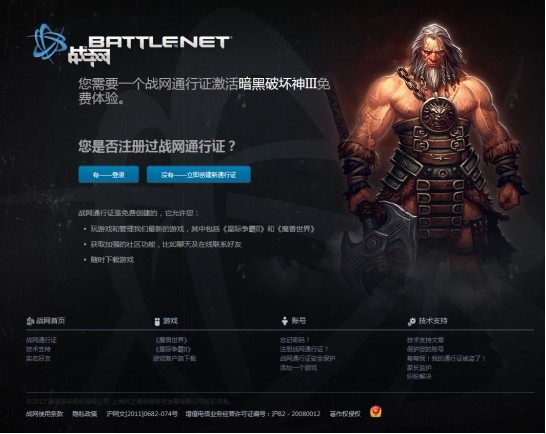Click the mouse icon beside 游戏

157,321
